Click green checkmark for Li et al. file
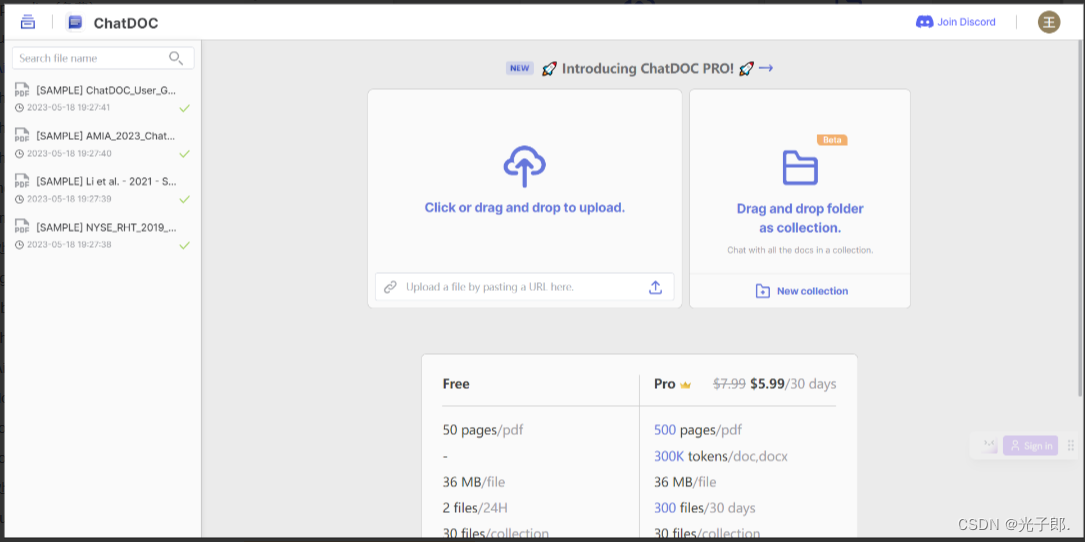Image resolution: width=1085 pixels, height=542 pixels. (x=184, y=199)
